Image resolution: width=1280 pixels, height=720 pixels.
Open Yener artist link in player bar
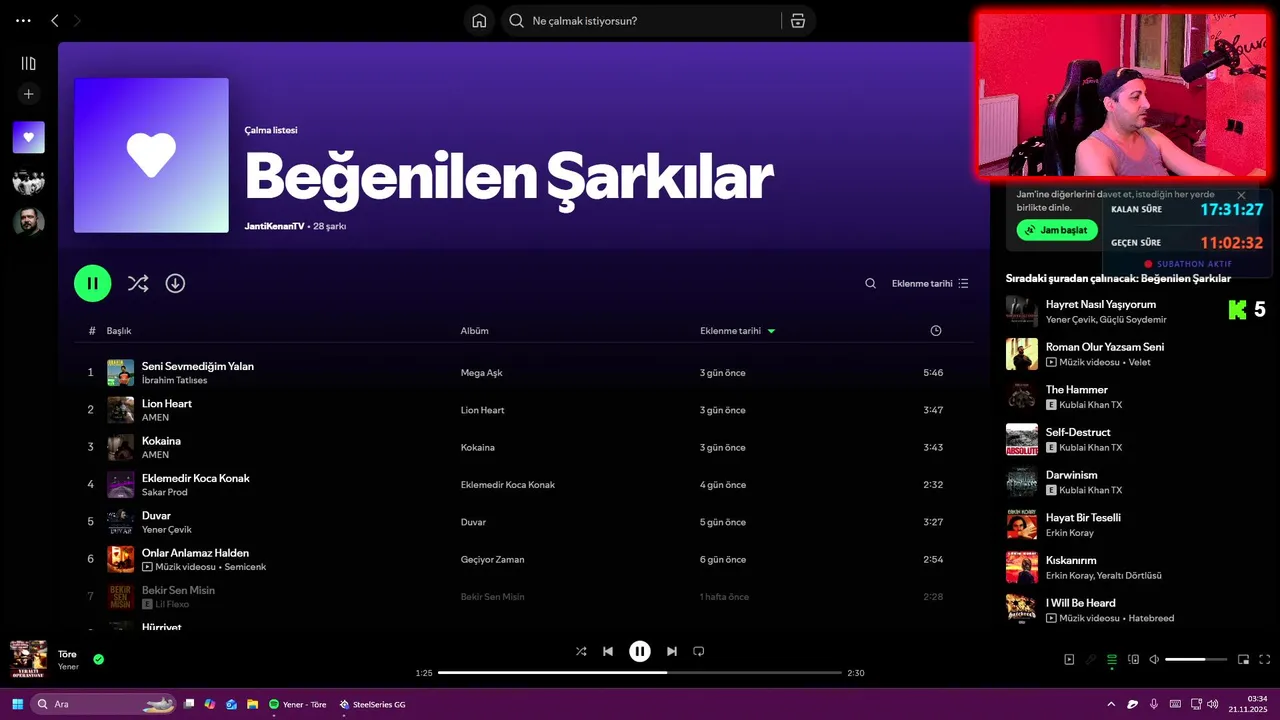[68, 667]
